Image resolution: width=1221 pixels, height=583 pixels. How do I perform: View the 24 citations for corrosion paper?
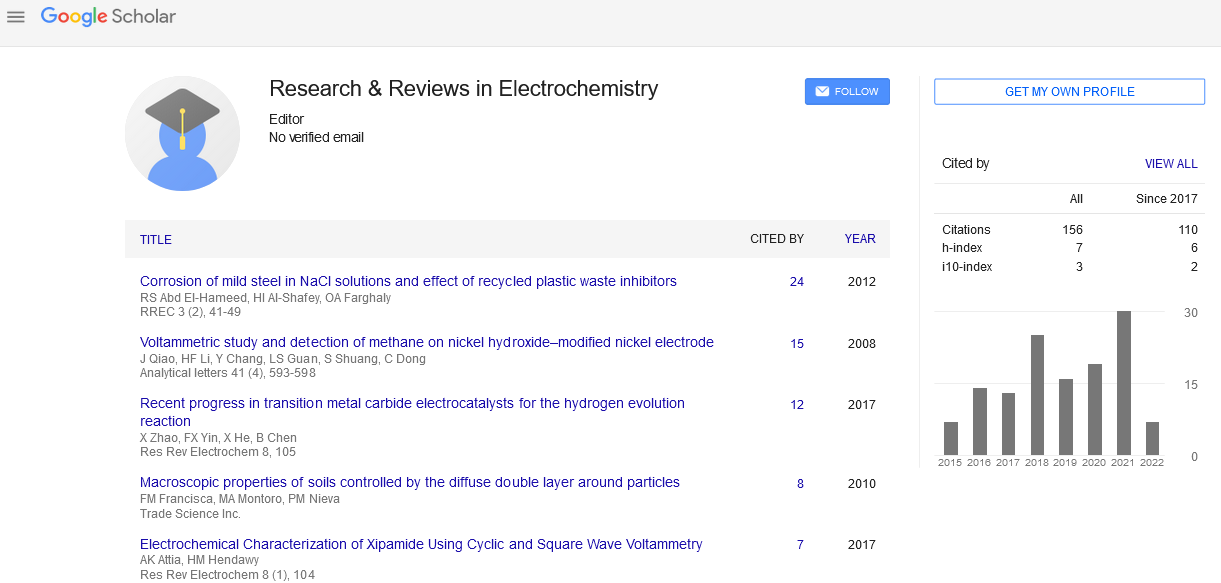pyautogui.click(x=796, y=282)
